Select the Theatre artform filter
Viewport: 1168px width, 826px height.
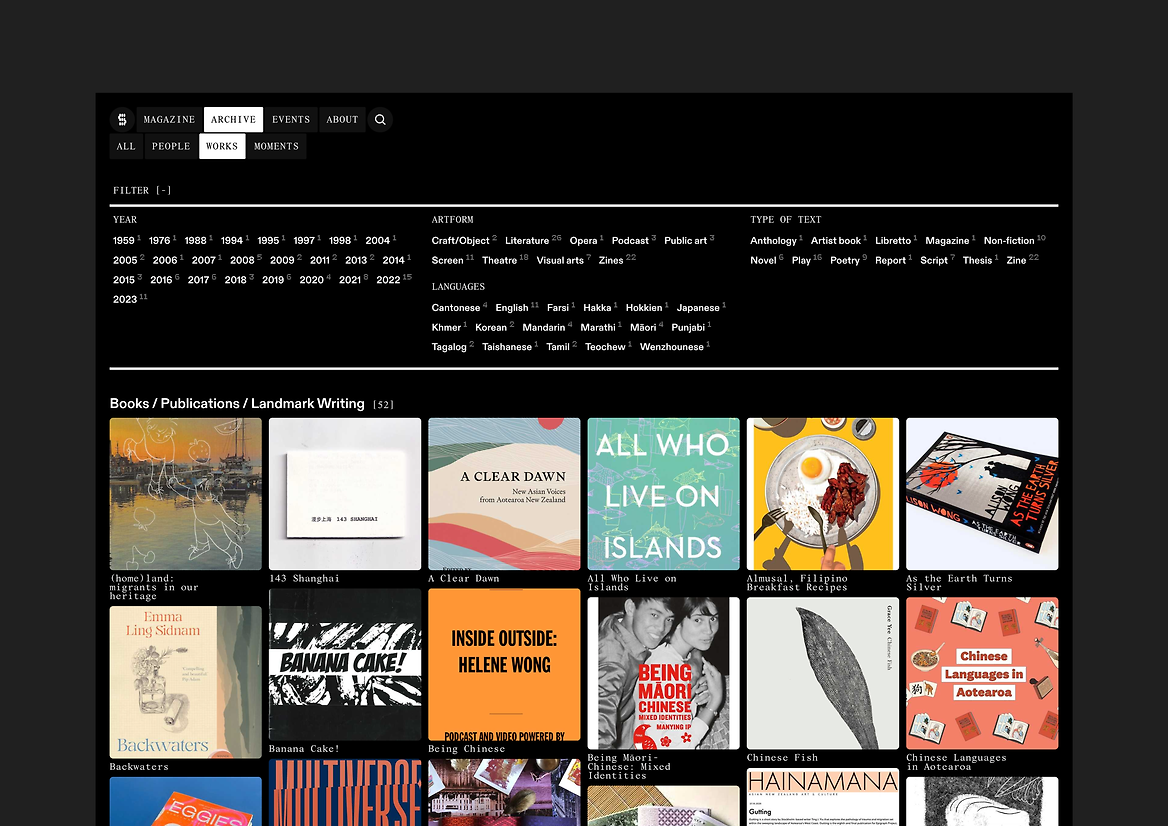[x=499, y=260]
